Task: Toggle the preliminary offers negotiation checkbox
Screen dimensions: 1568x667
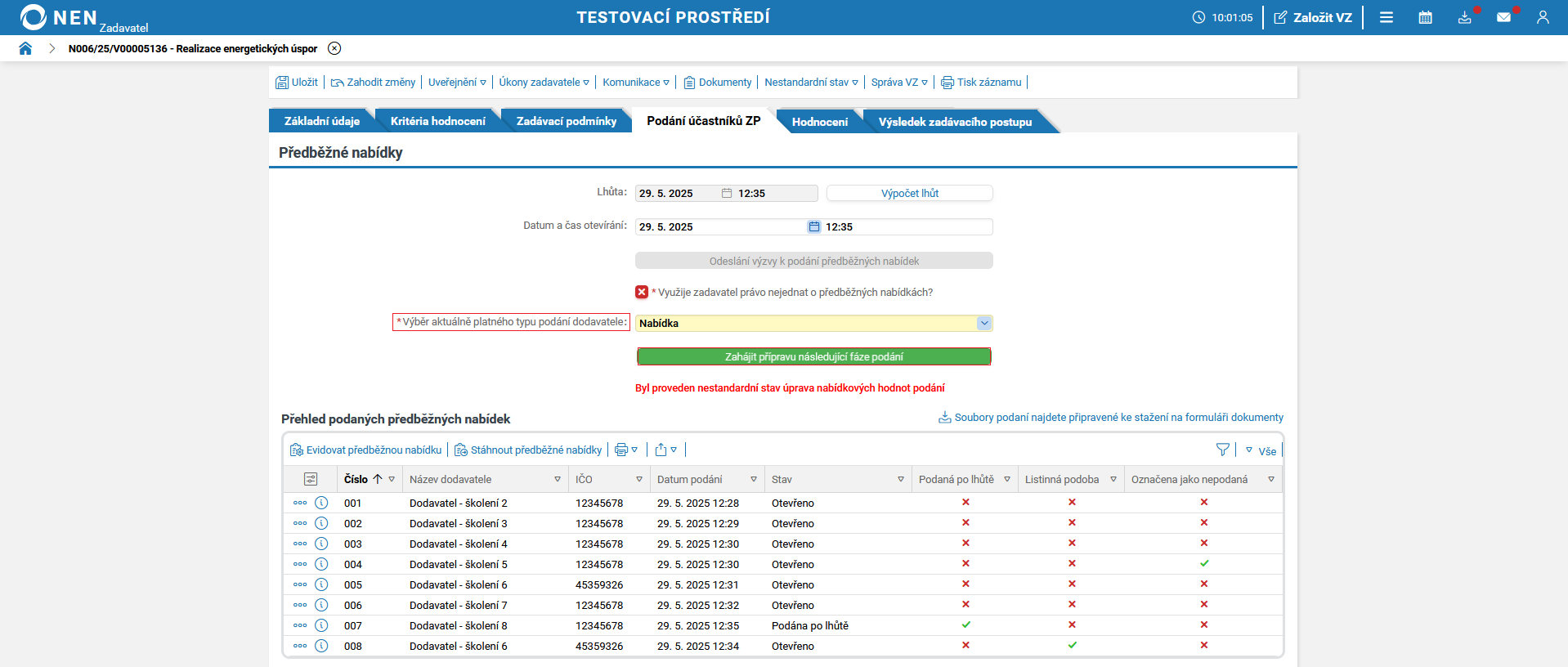Action: click(x=642, y=292)
